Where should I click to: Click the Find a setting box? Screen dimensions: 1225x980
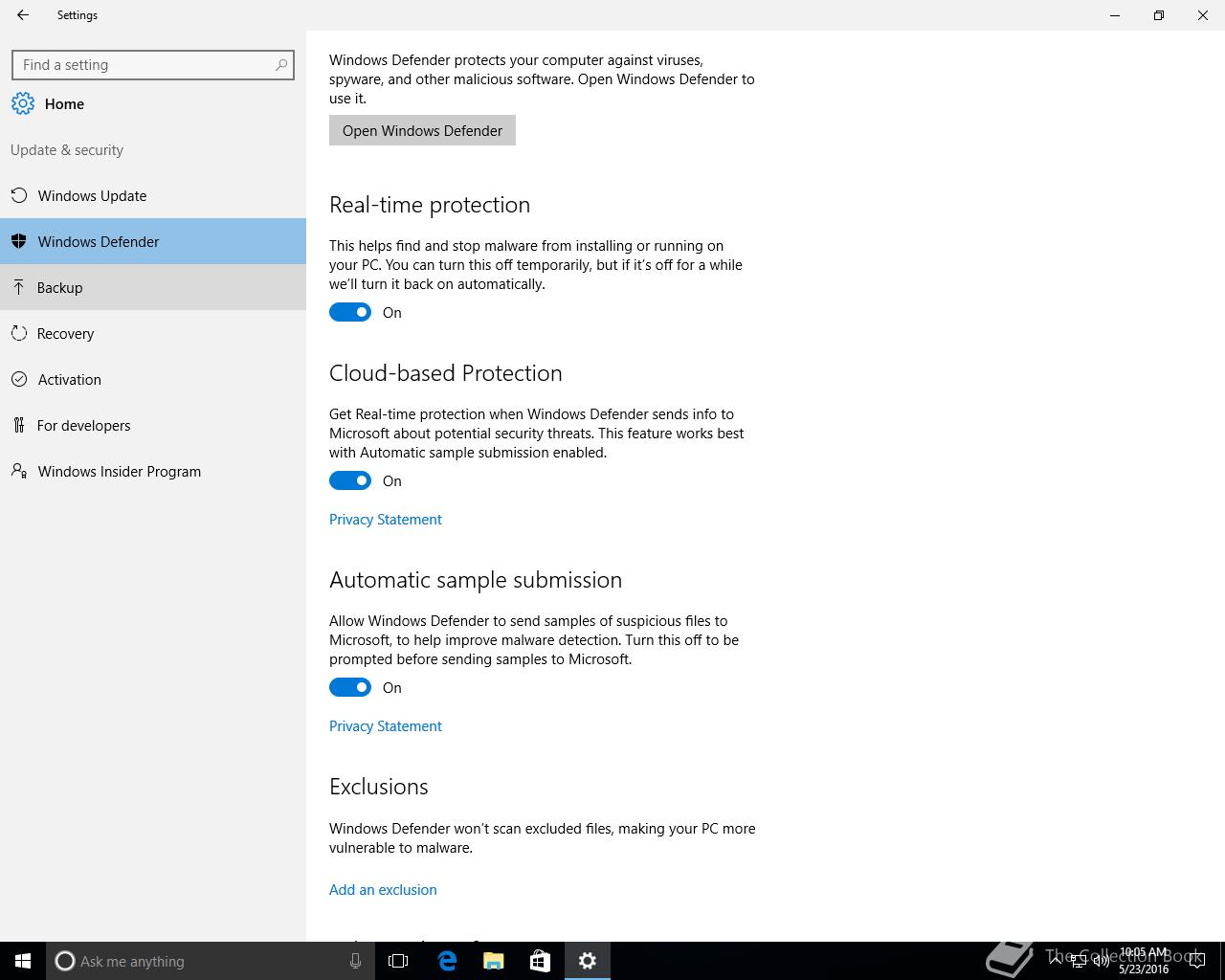[153, 65]
